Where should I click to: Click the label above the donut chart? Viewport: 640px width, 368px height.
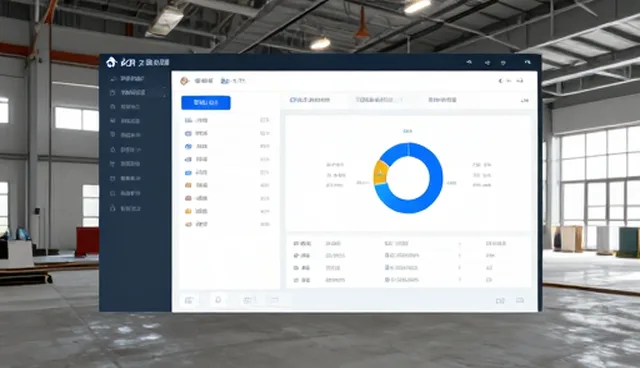407,131
